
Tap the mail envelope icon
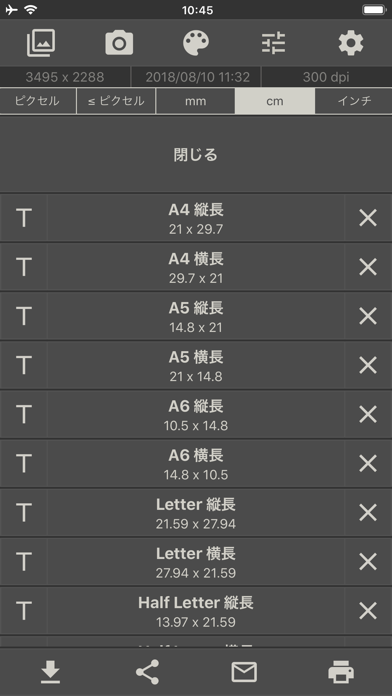(244, 672)
